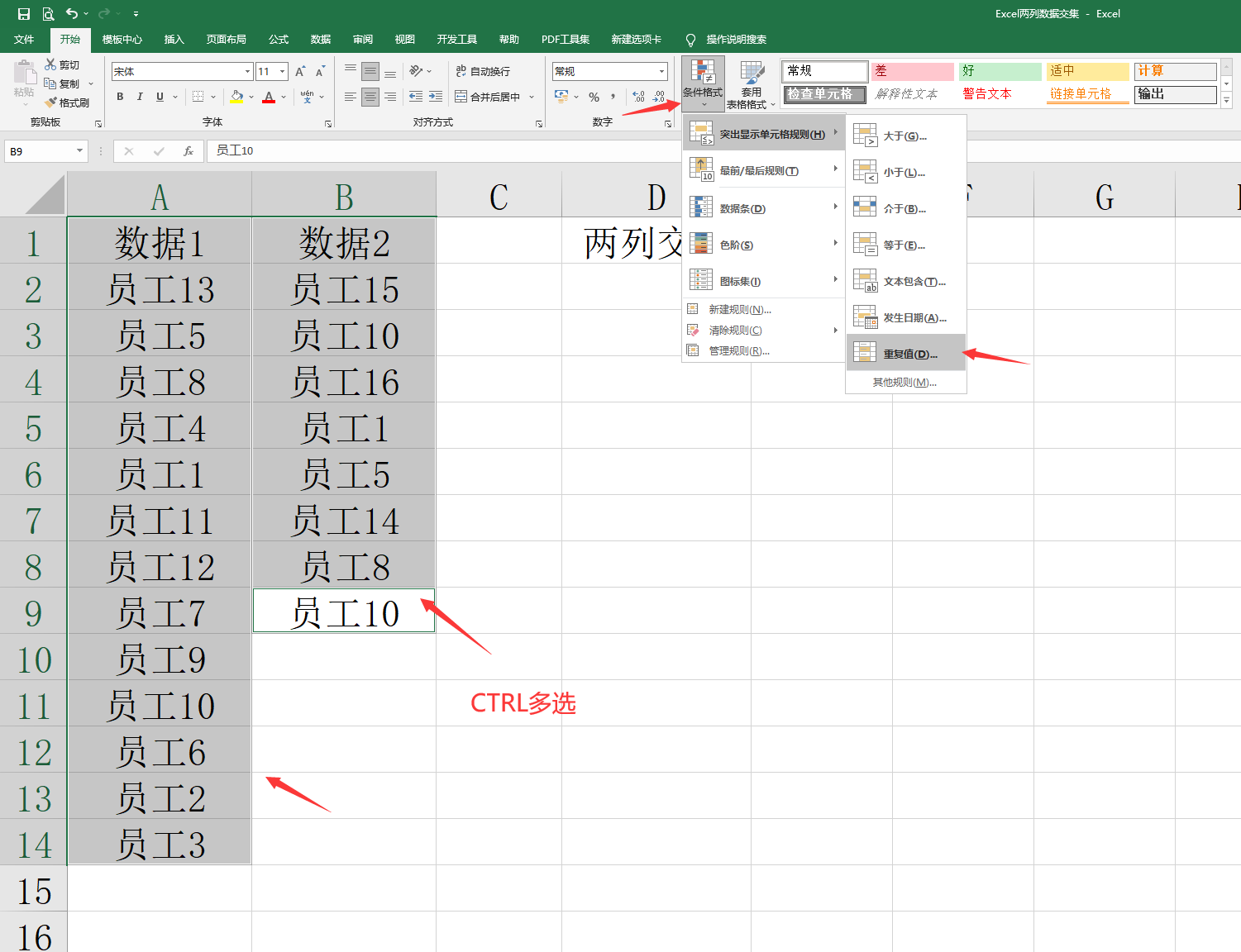Image resolution: width=1241 pixels, height=952 pixels.
Task: Open the 文件 tab
Action: (24, 39)
